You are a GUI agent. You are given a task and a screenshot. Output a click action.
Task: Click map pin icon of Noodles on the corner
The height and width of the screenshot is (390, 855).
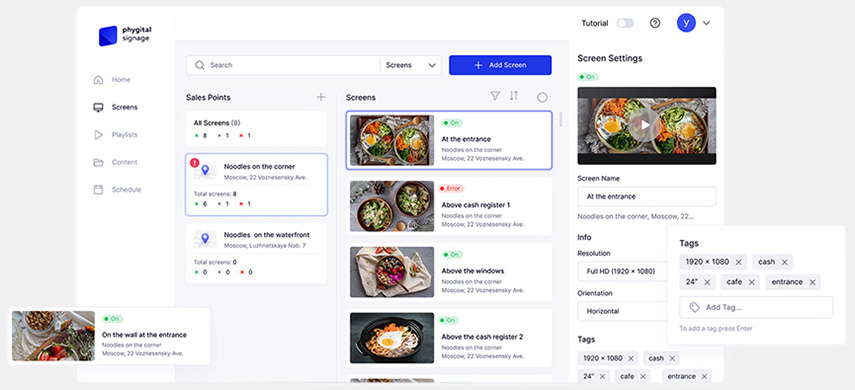(205, 171)
